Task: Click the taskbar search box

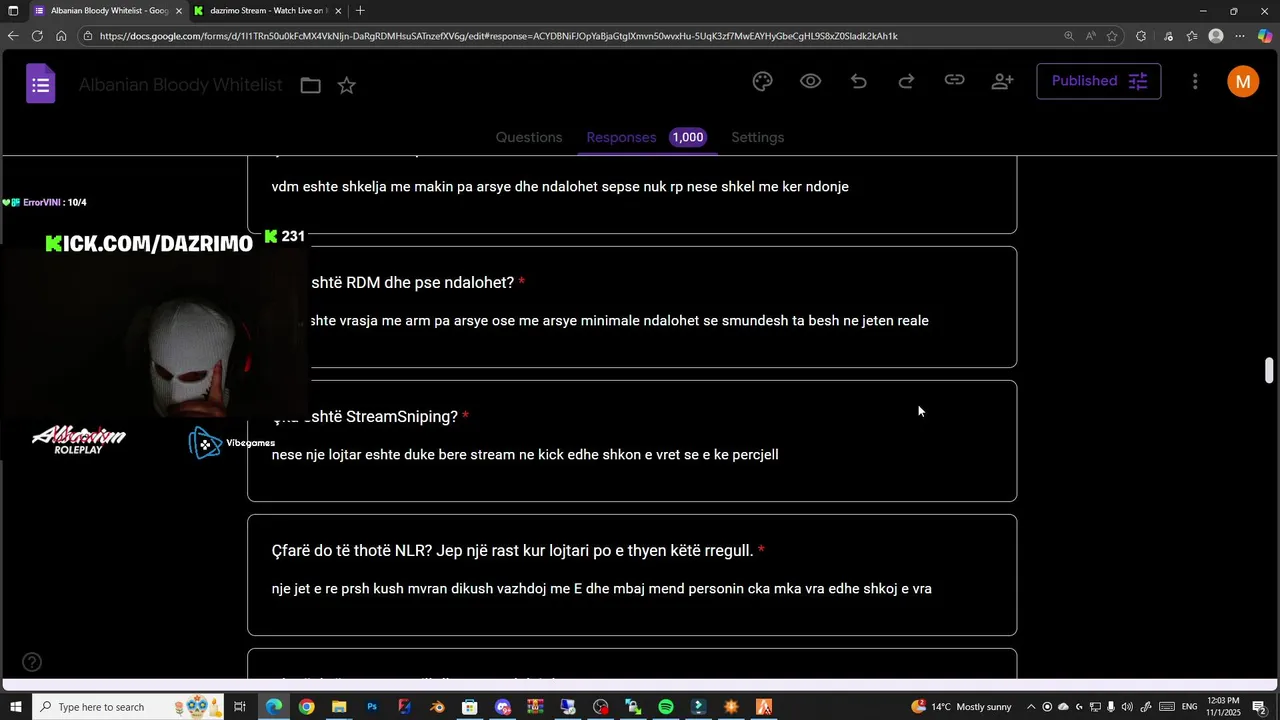Action: 128,707
